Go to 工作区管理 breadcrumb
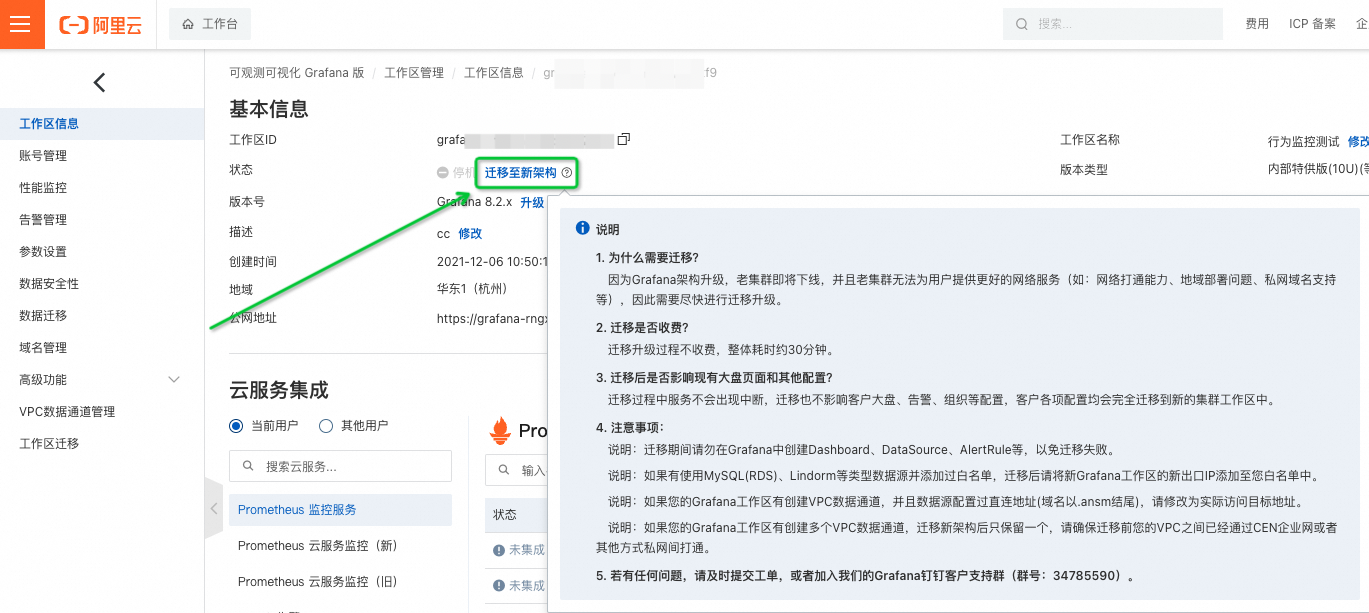 pos(414,73)
